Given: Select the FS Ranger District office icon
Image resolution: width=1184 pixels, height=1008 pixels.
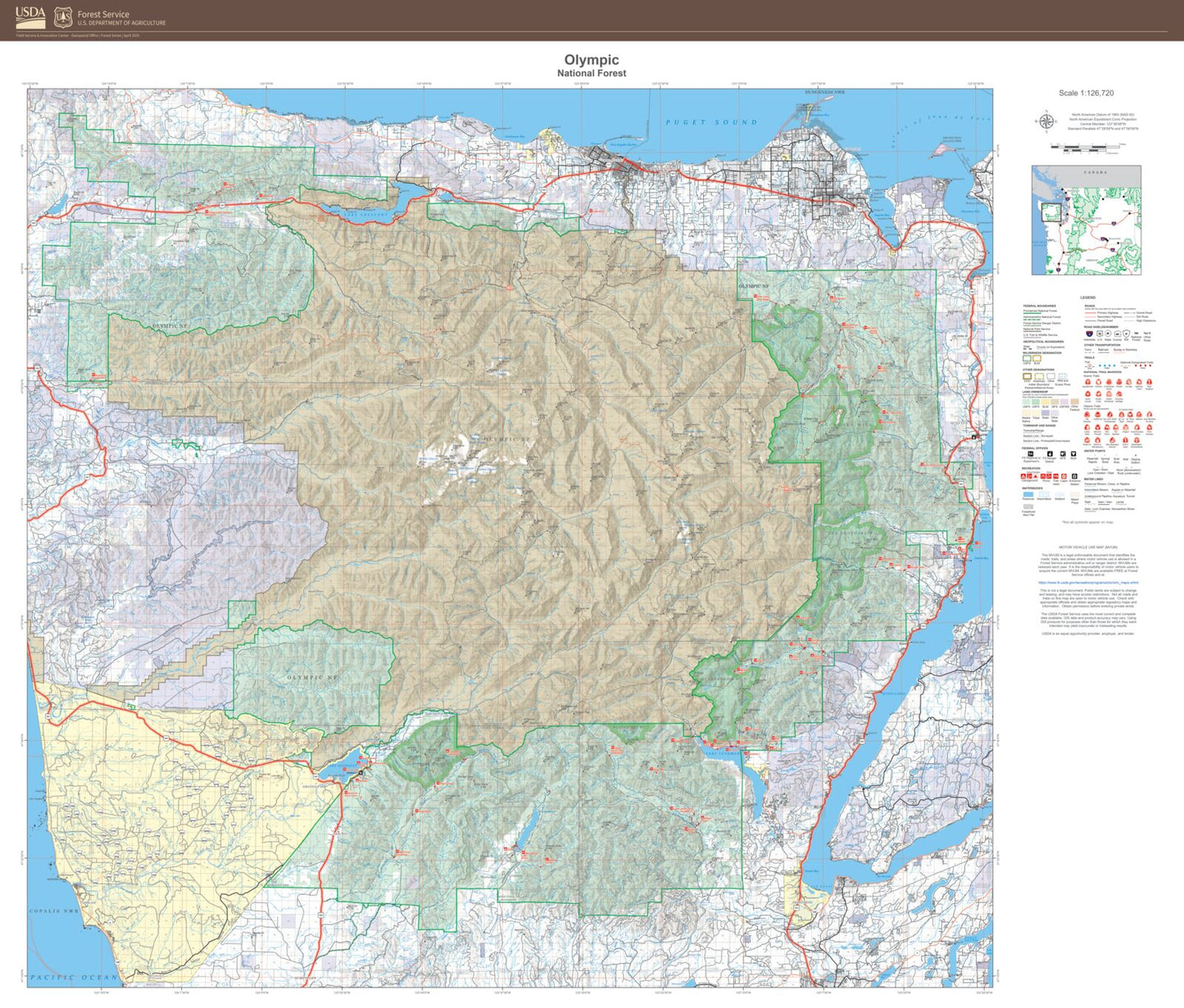Looking at the screenshot, I should (1050, 455).
